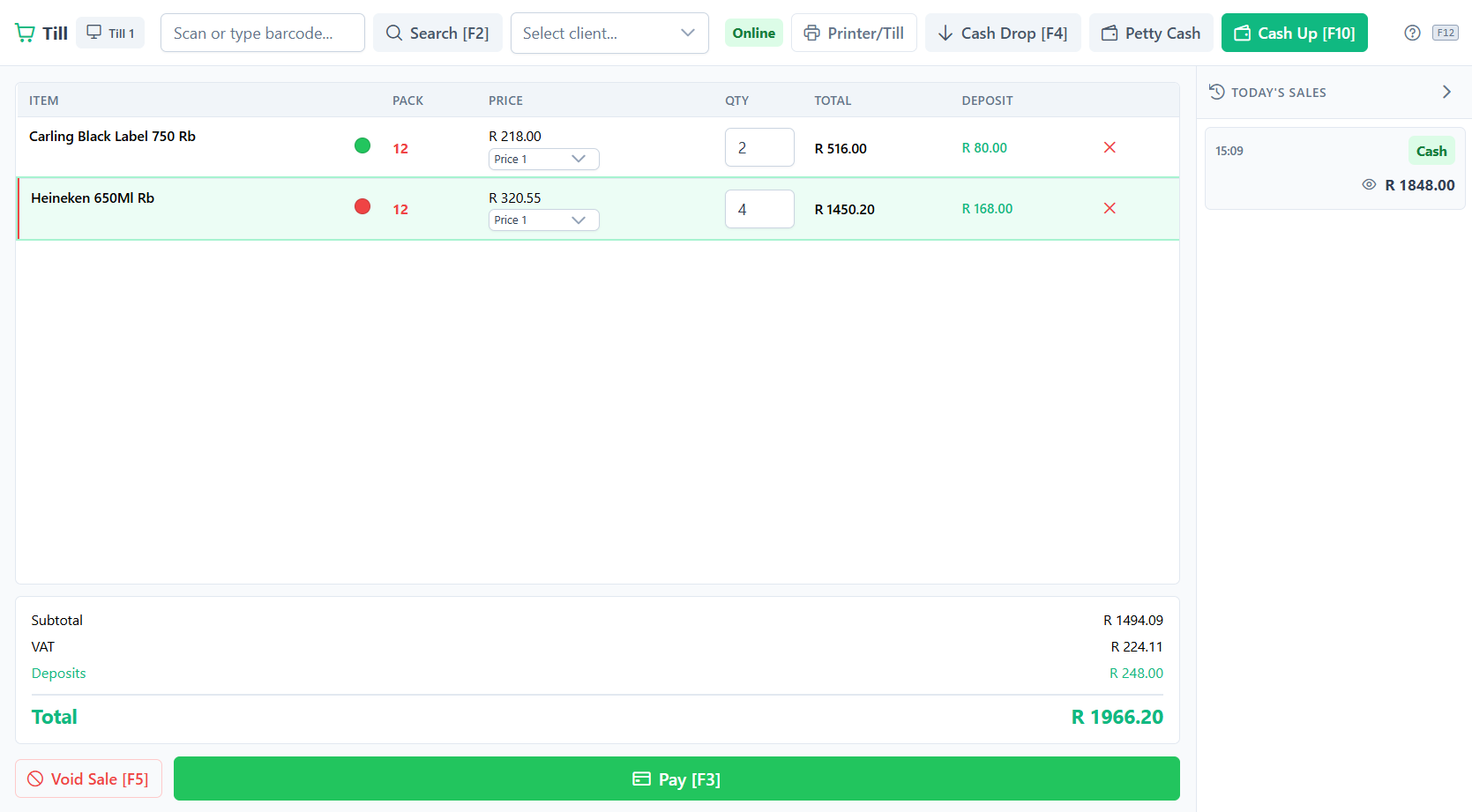The image size is (1472, 812).
Task: Click the Subtotal R 1494.09 amount
Action: pos(1133,621)
